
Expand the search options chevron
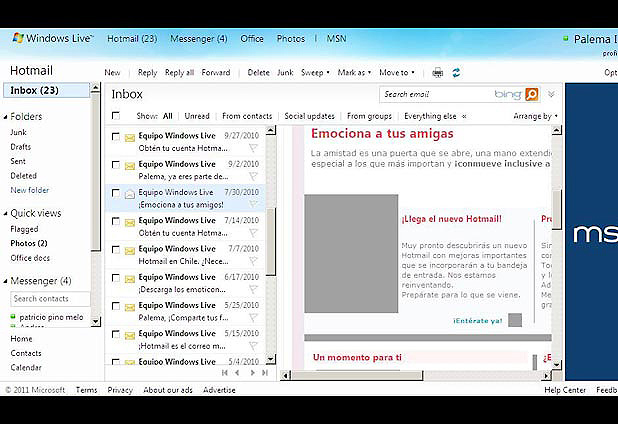pyautogui.click(x=551, y=94)
